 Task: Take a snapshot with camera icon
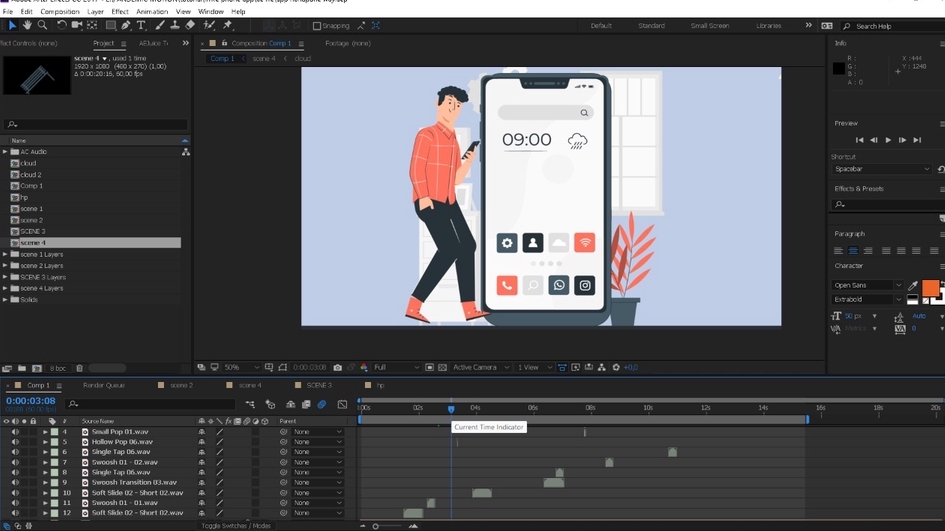338,367
